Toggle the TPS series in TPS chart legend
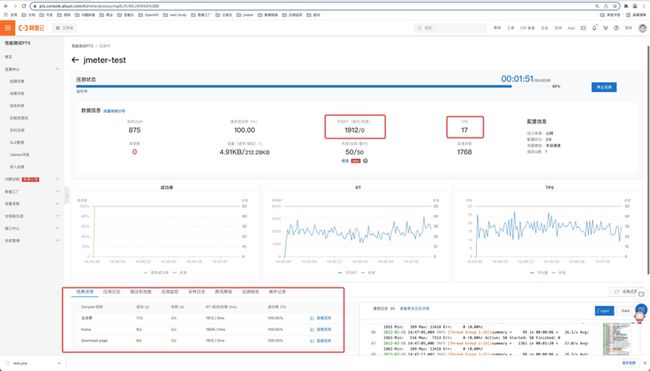 (538, 273)
